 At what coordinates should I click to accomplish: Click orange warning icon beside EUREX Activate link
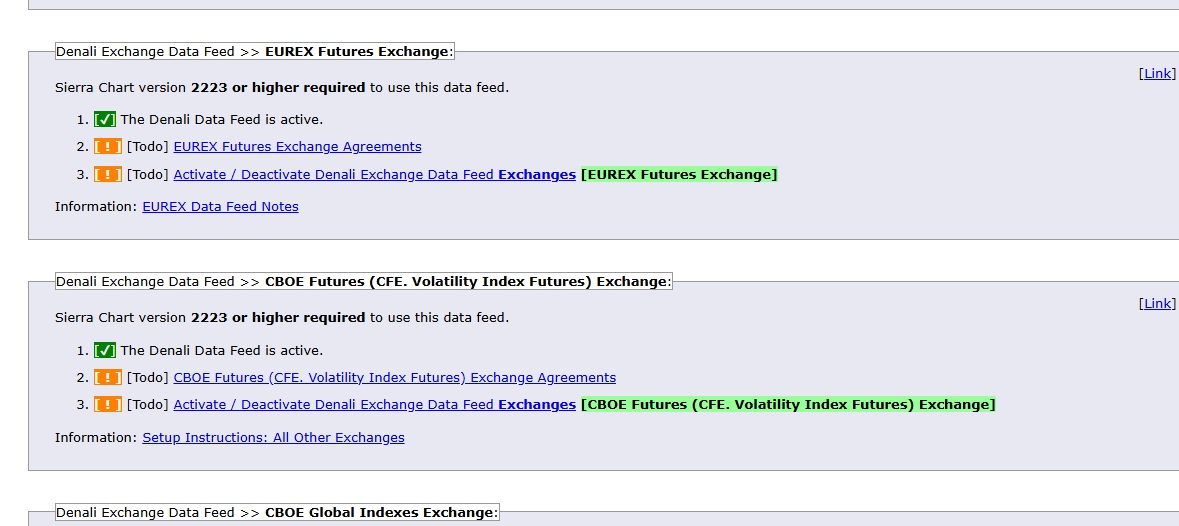point(108,174)
